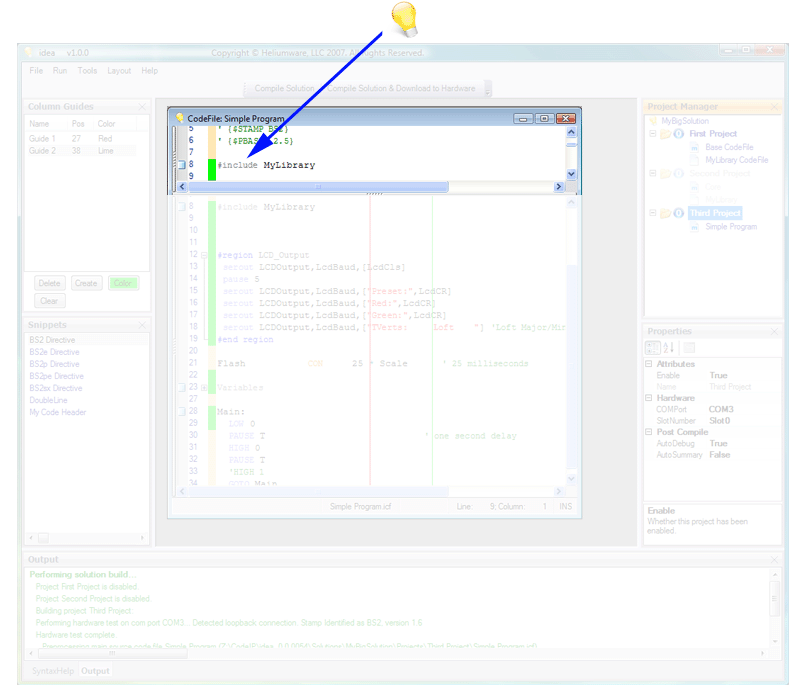Click the Base CodeFile file icon
805x685 pixels.
click(694, 147)
